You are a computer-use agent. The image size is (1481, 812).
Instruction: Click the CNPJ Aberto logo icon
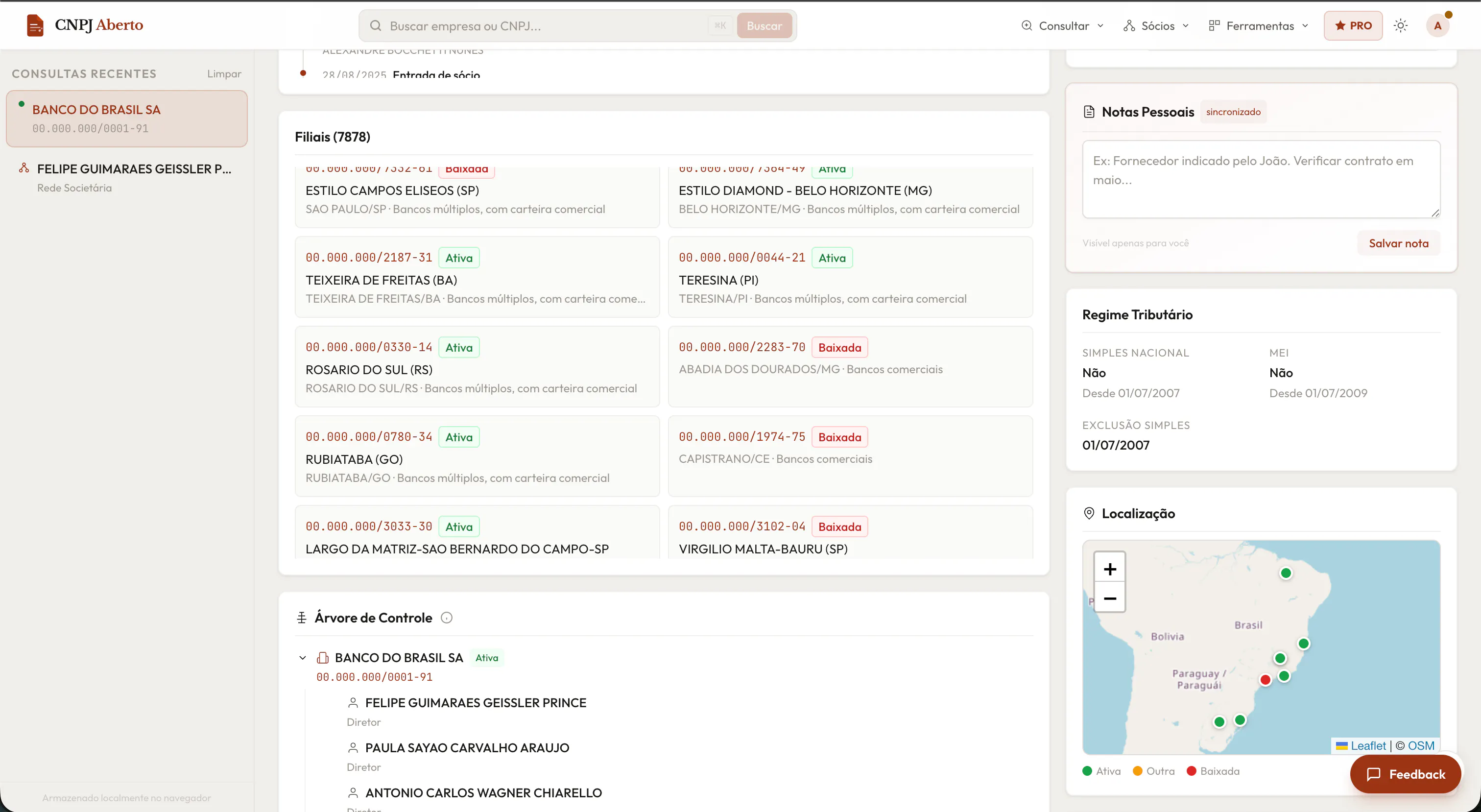pyautogui.click(x=35, y=25)
